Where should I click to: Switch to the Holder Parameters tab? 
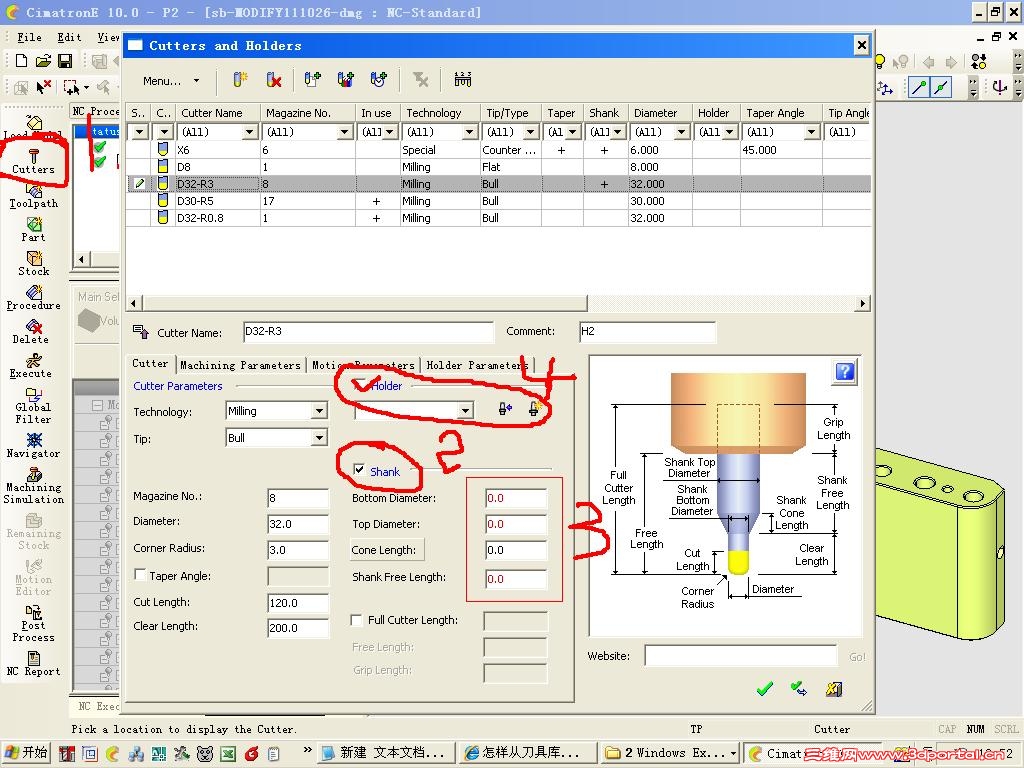(x=477, y=365)
